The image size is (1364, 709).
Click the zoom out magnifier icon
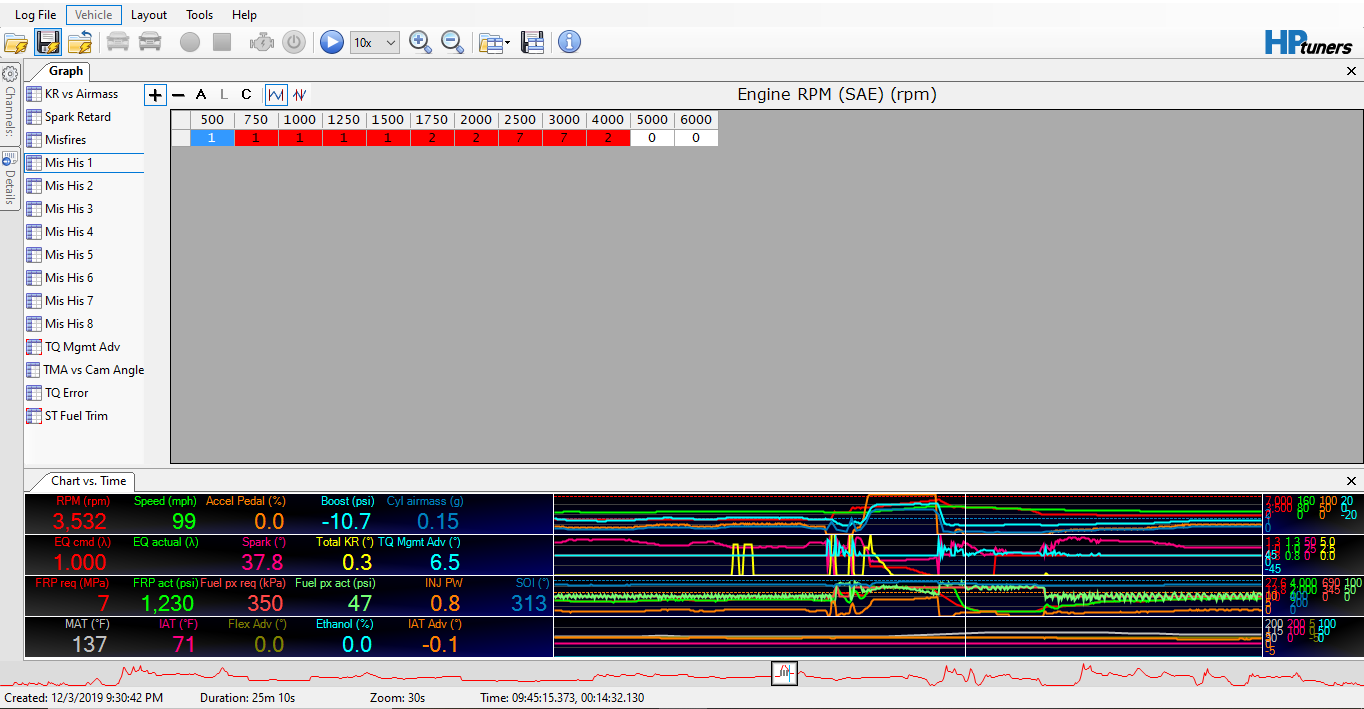(x=452, y=42)
